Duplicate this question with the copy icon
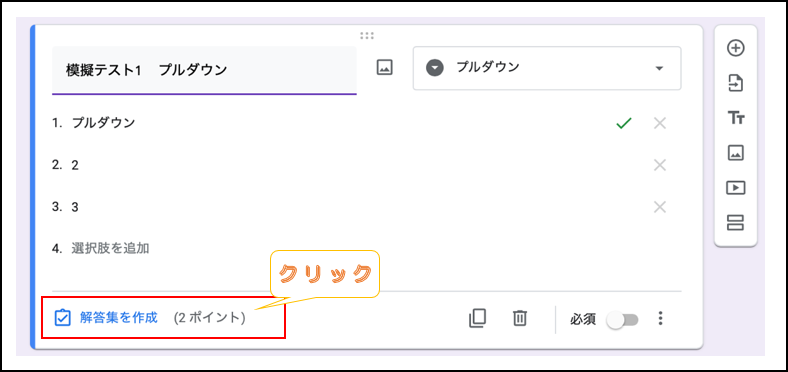The image size is (788, 372). point(477,319)
